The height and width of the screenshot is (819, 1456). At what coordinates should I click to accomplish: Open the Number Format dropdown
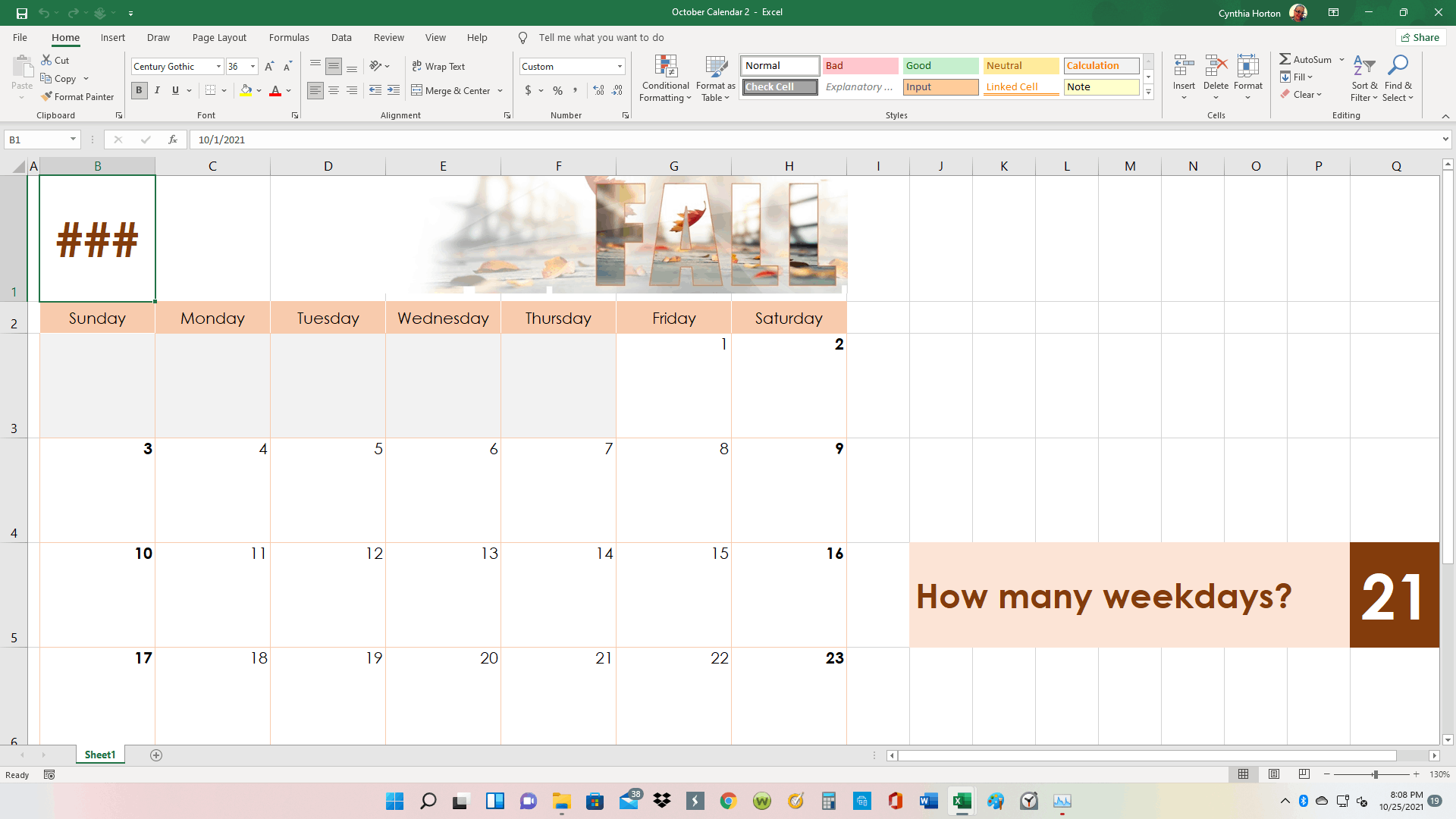620,66
